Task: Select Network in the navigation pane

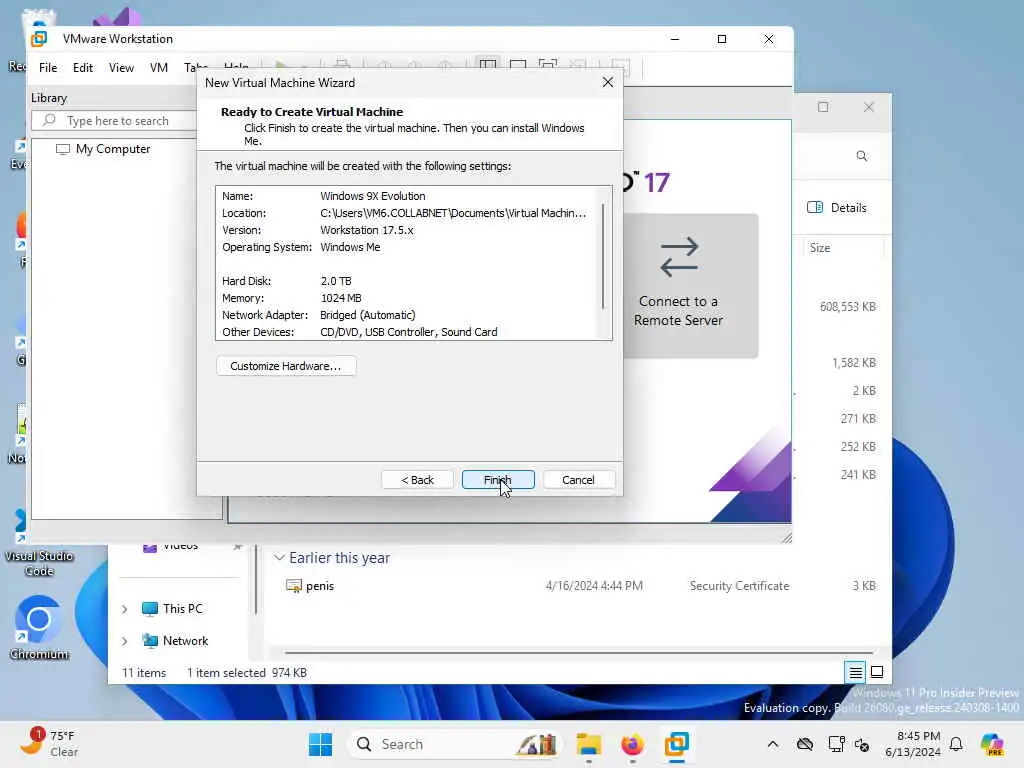Action: (x=175, y=641)
